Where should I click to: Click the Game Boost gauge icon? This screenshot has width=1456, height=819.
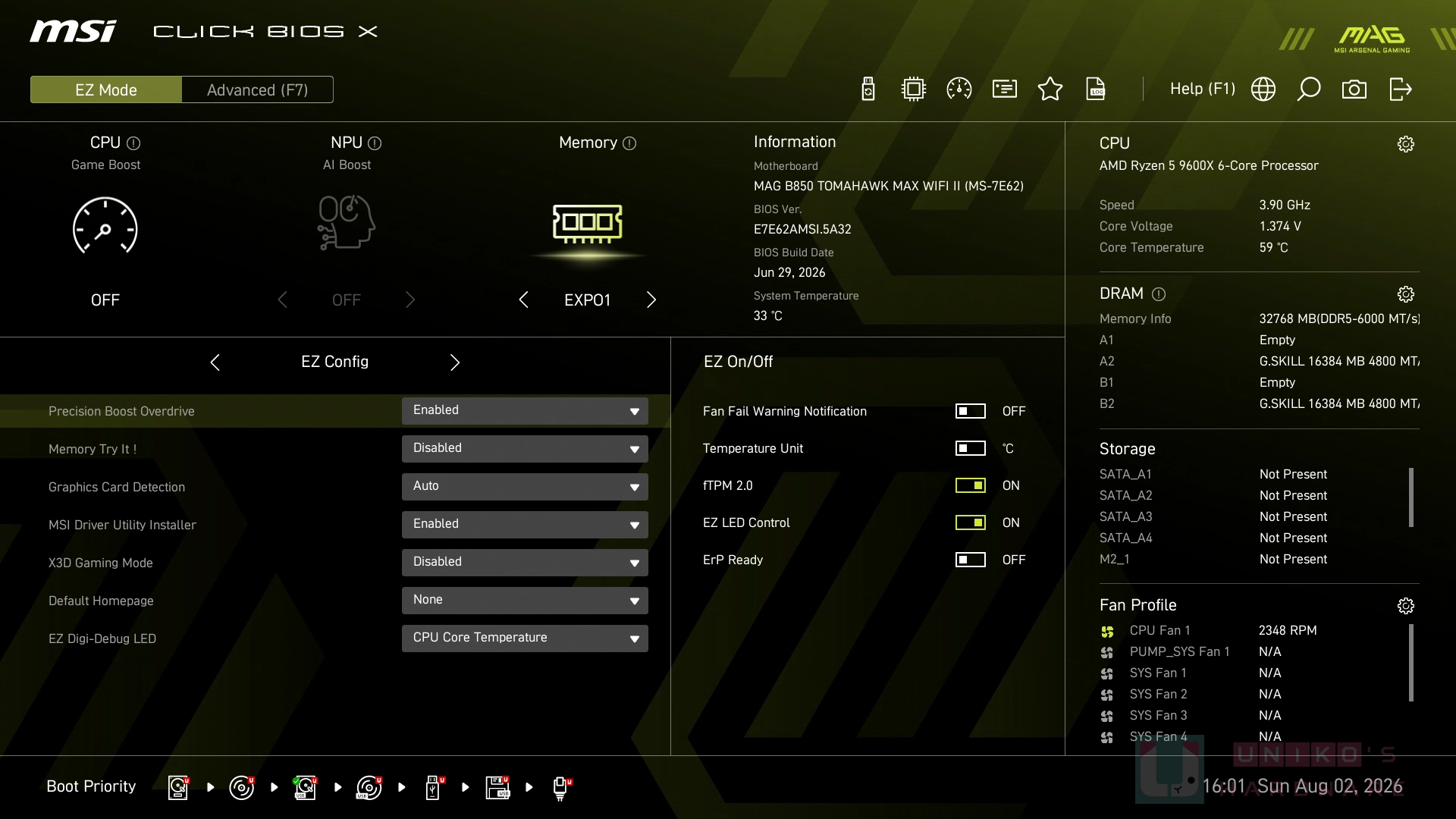point(105,226)
